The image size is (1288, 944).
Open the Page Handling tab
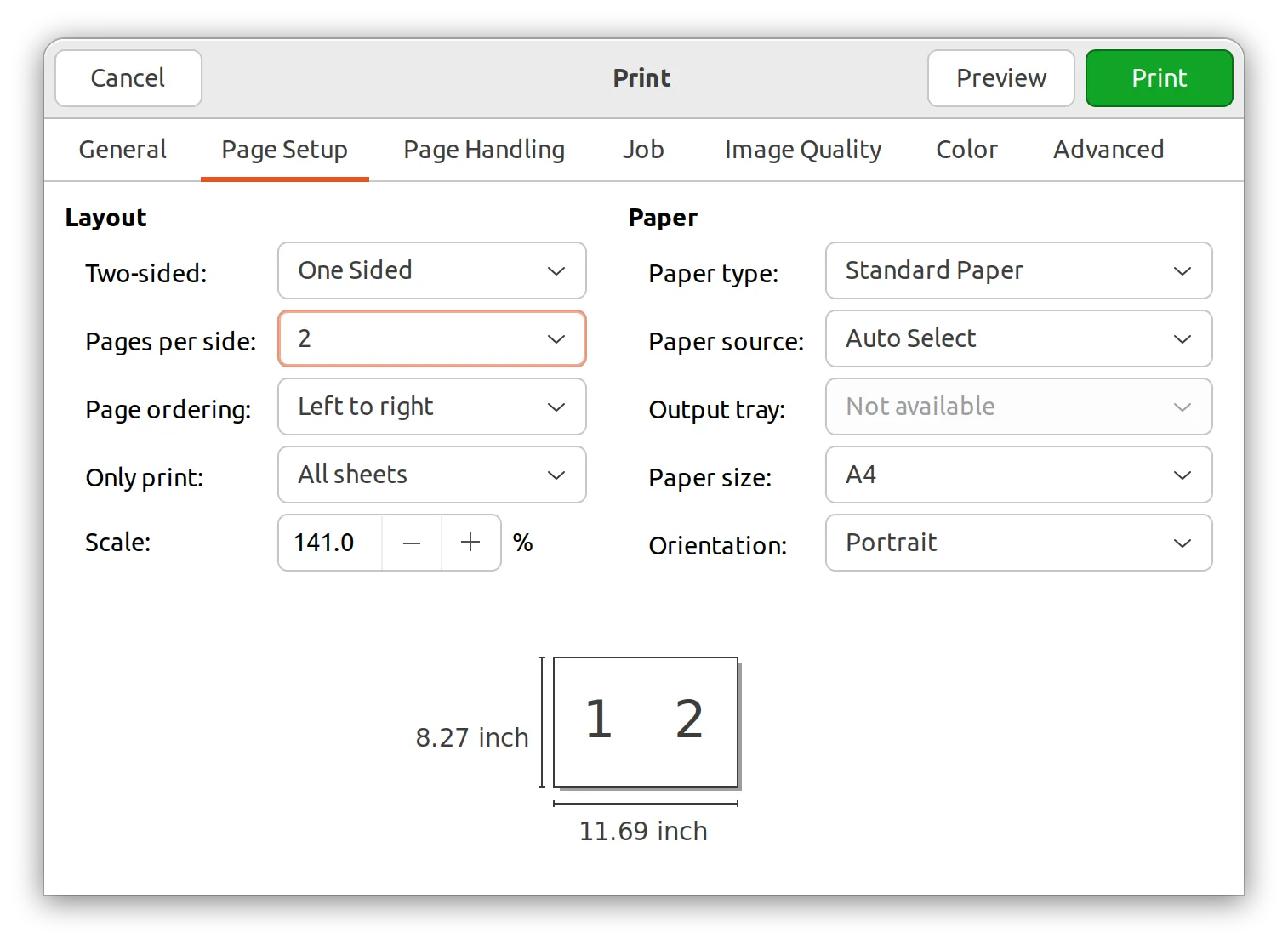[484, 150]
